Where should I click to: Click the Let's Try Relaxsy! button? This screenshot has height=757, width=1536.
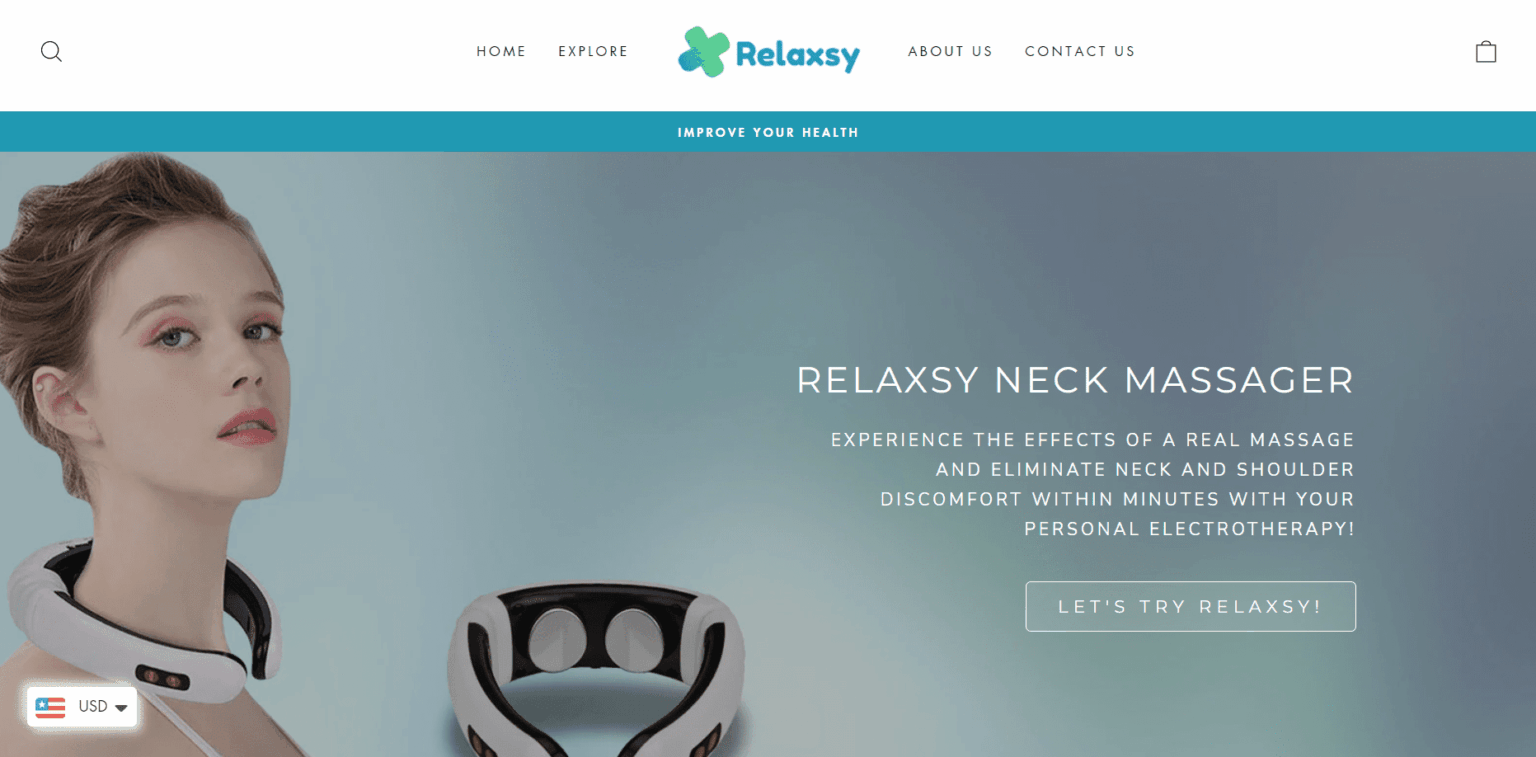pos(1190,606)
